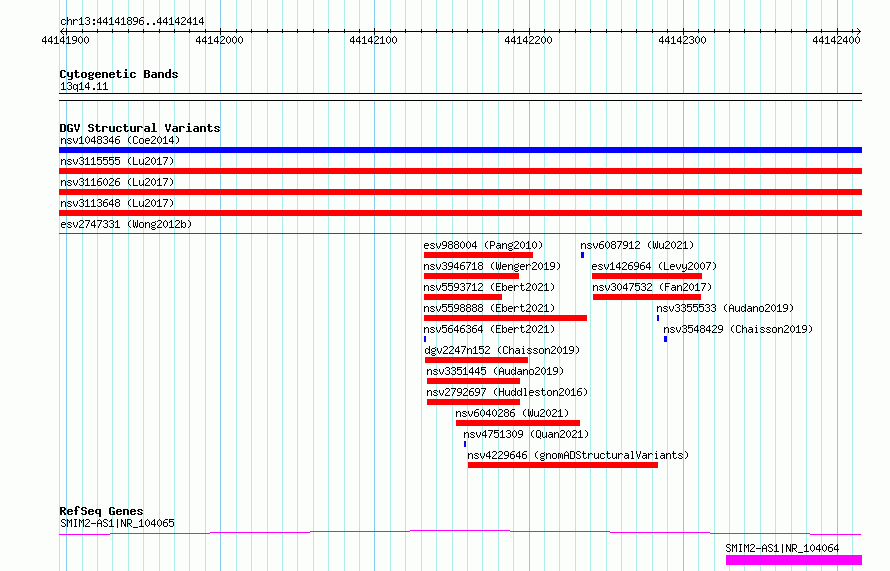Click red bar under nsv3946718
890x571 pixels.
471,276
